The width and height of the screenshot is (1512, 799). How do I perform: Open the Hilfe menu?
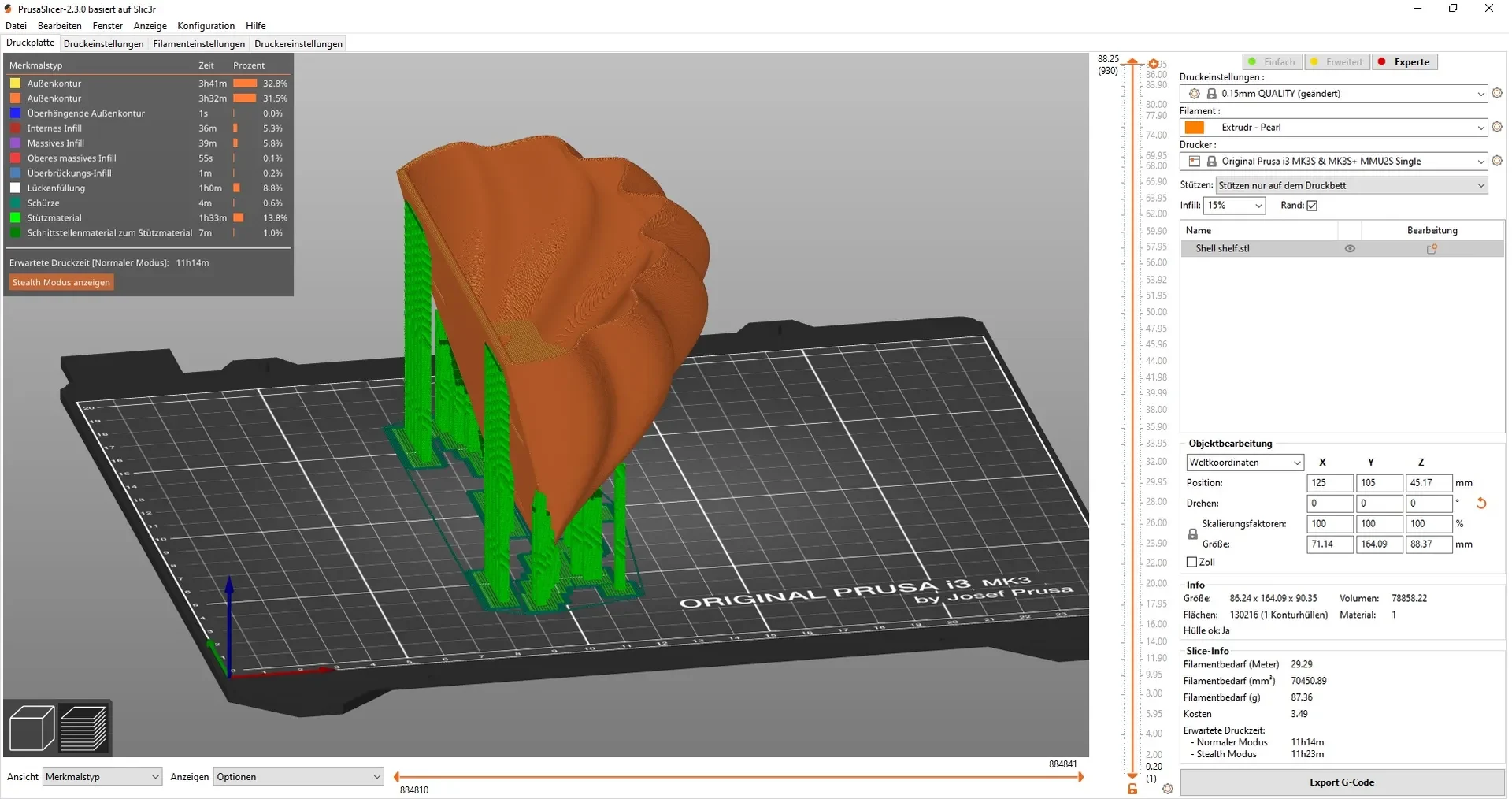[256, 26]
